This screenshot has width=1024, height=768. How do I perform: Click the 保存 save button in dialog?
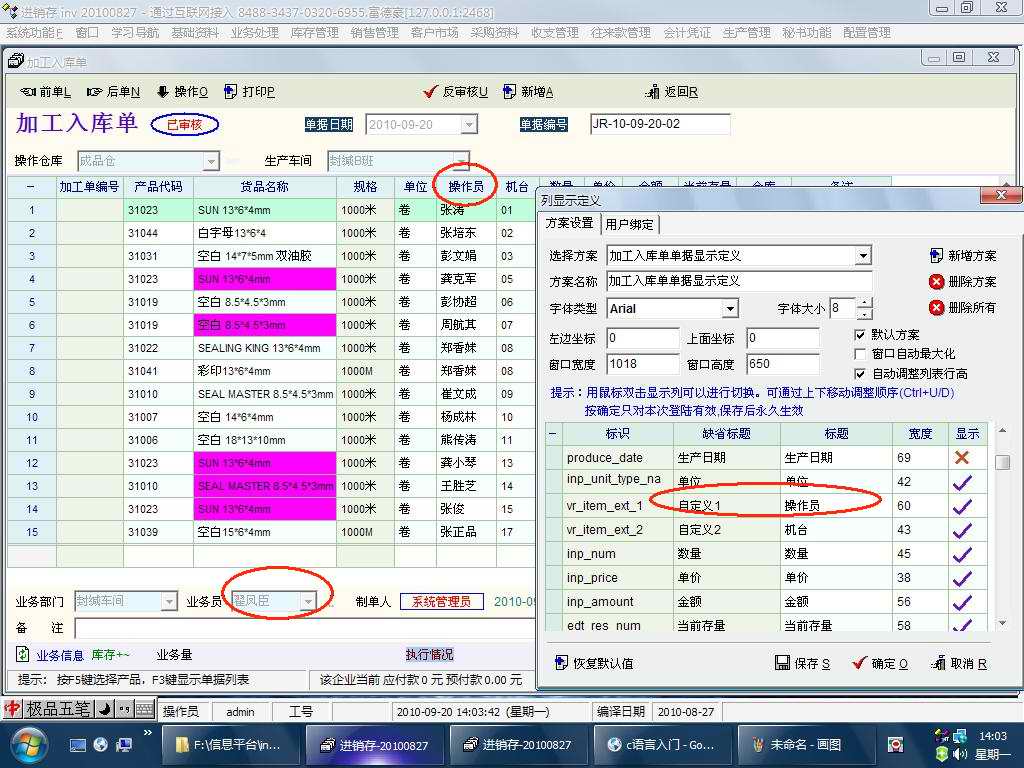(803, 663)
